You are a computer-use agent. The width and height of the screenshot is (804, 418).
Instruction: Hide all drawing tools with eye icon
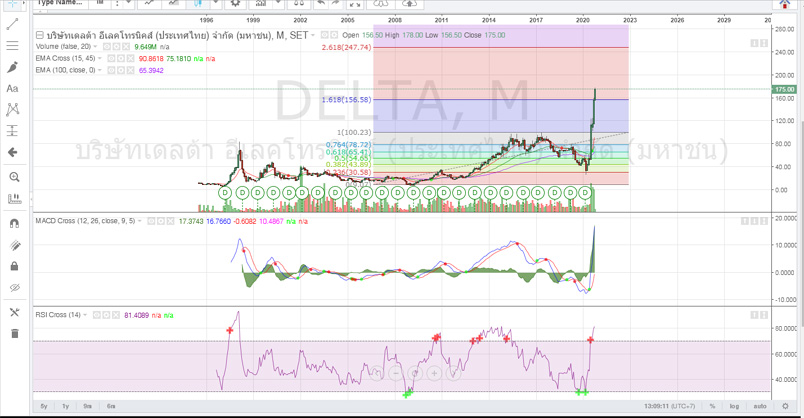coord(14,288)
